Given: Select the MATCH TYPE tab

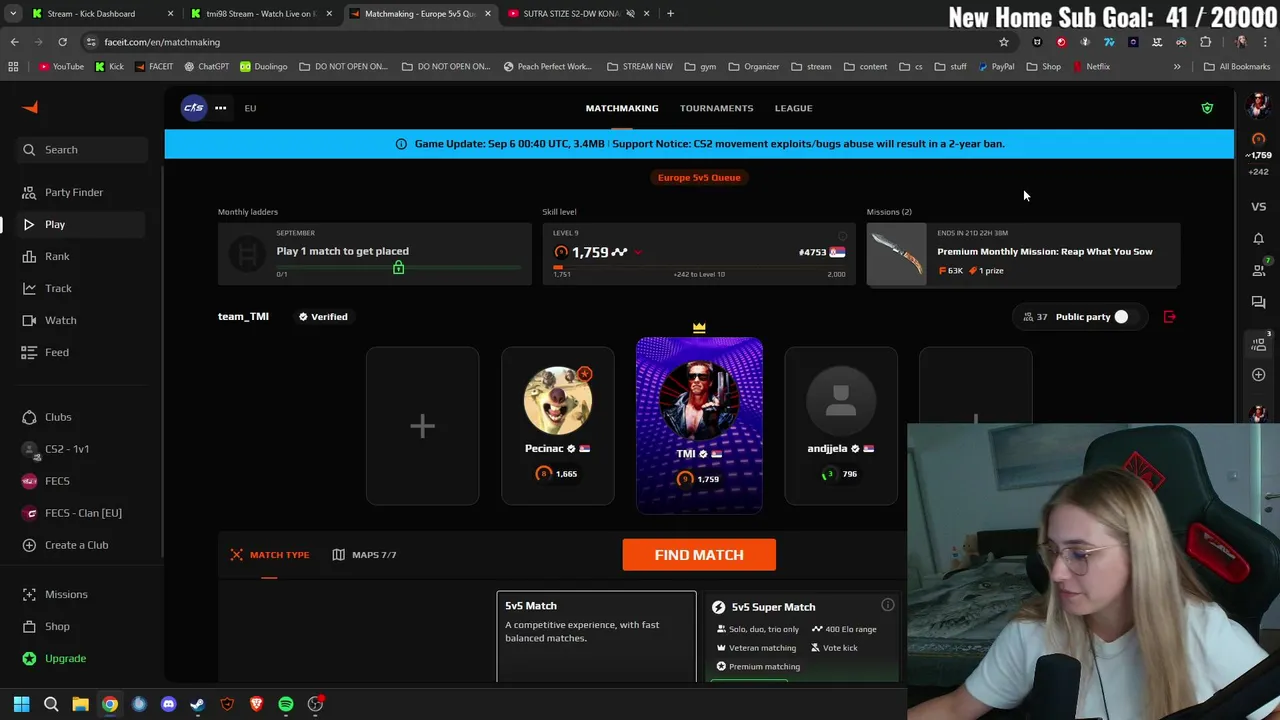Looking at the screenshot, I should point(270,555).
